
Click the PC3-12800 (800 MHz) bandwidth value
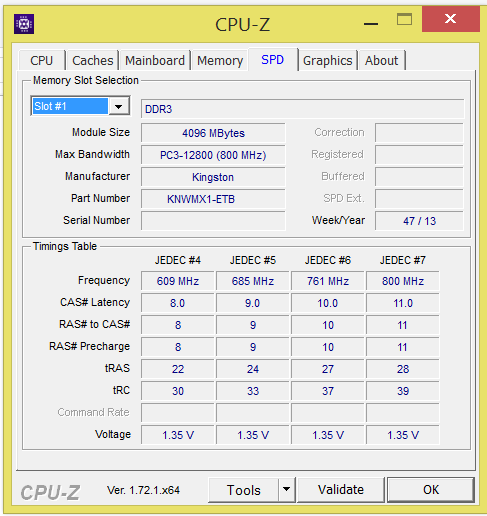[213, 155]
